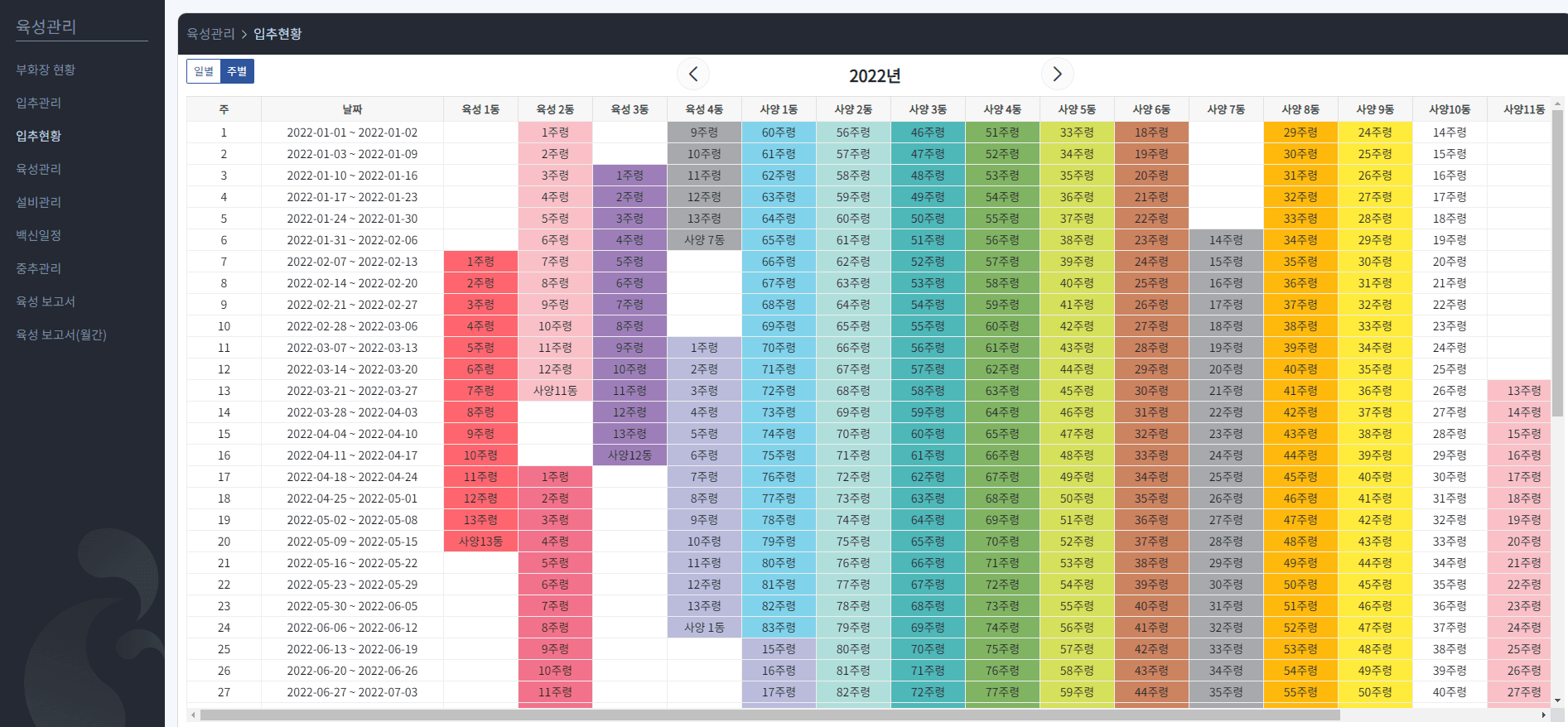Click the 육성 1동 column header
This screenshot has width=1568, height=727.
coord(480,109)
